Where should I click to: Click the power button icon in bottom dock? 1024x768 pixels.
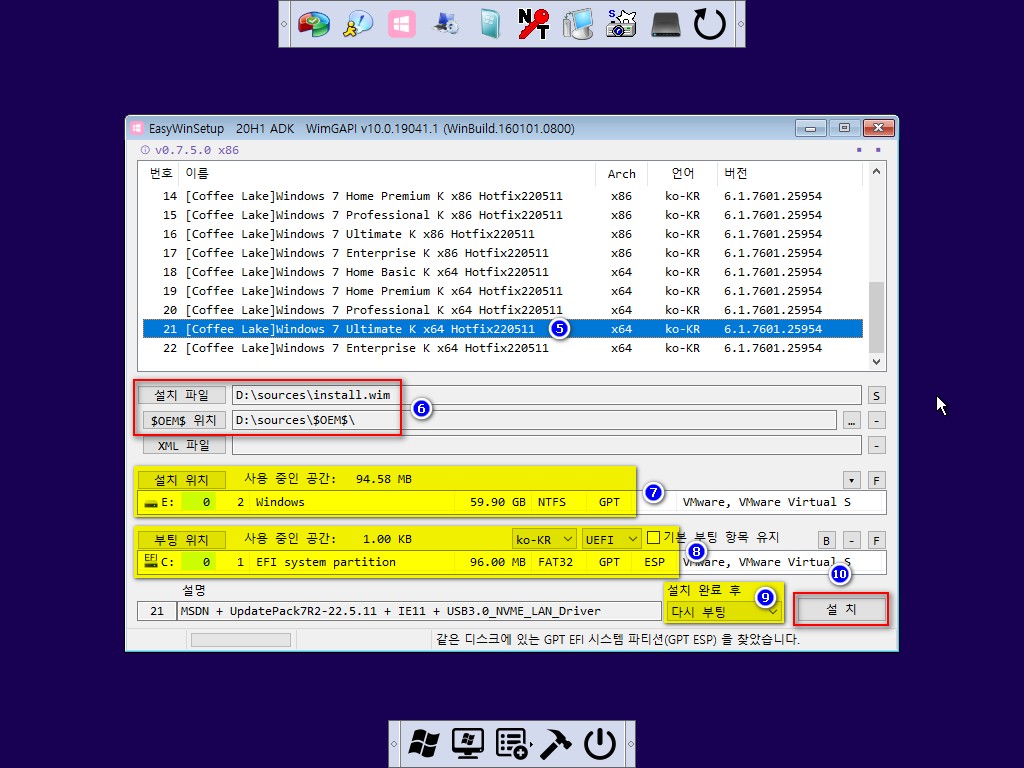(600, 743)
